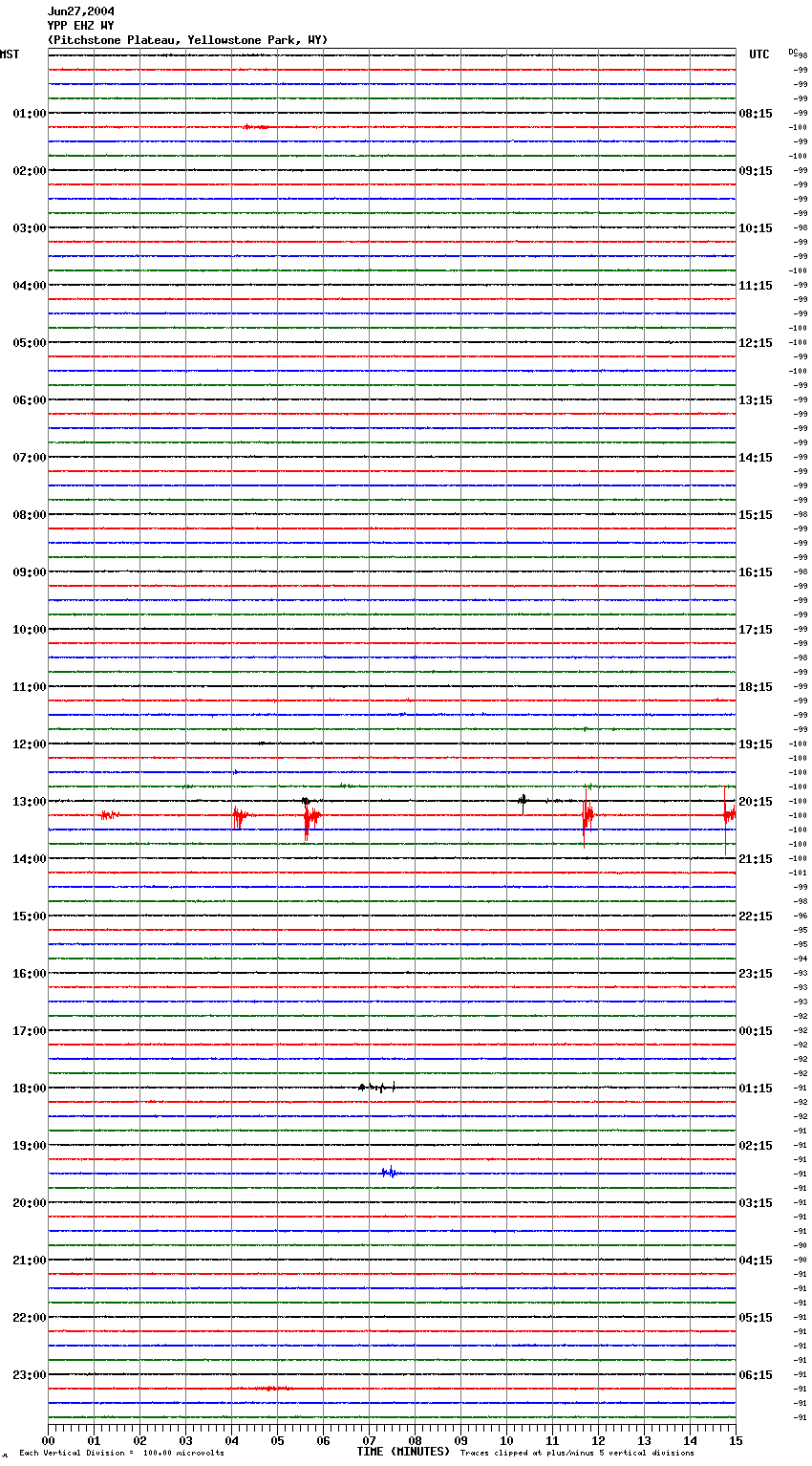Click the Traces clipped footnote text
This screenshot has height=1466, width=812.
tap(577, 1454)
